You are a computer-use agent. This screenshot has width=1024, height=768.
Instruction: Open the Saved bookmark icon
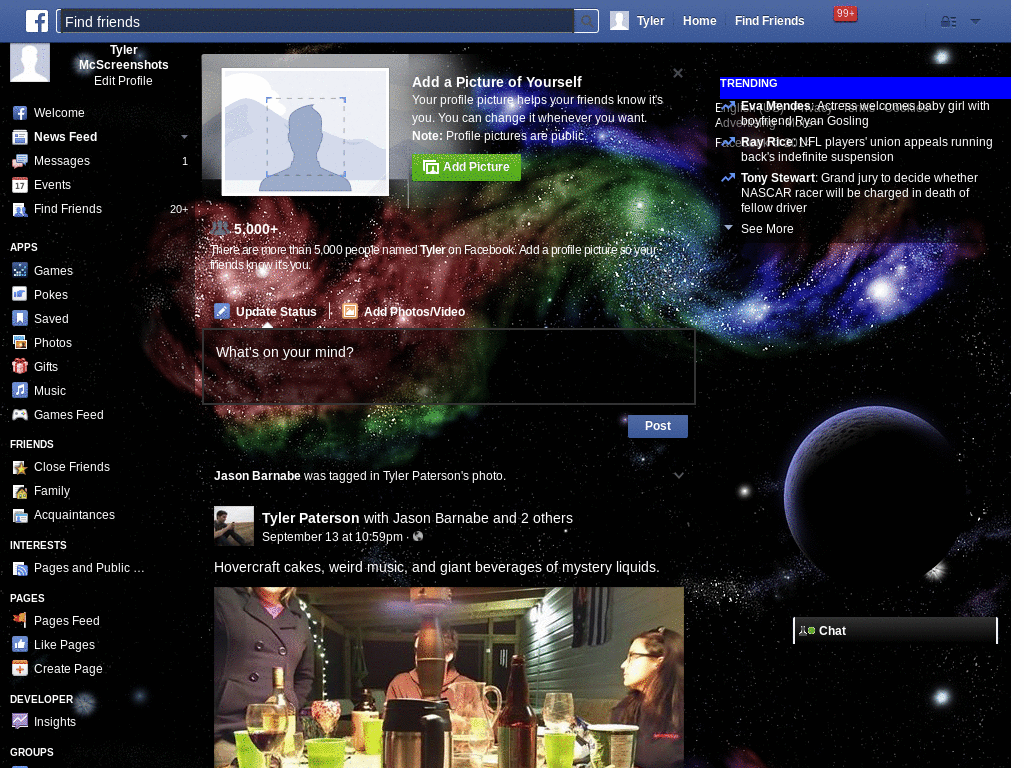(x=20, y=319)
